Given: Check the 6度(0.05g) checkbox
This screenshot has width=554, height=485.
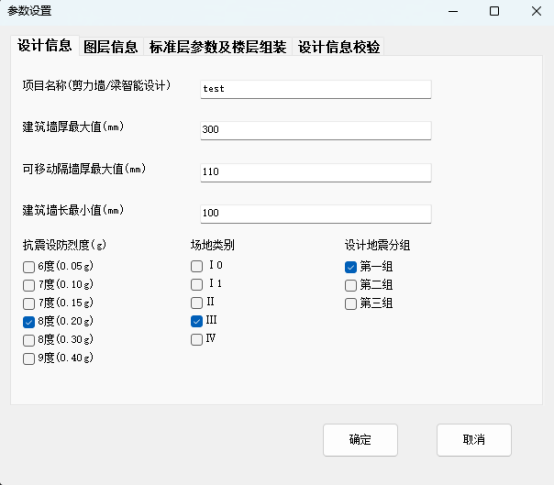Looking at the screenshot, I should coord(29,267).
